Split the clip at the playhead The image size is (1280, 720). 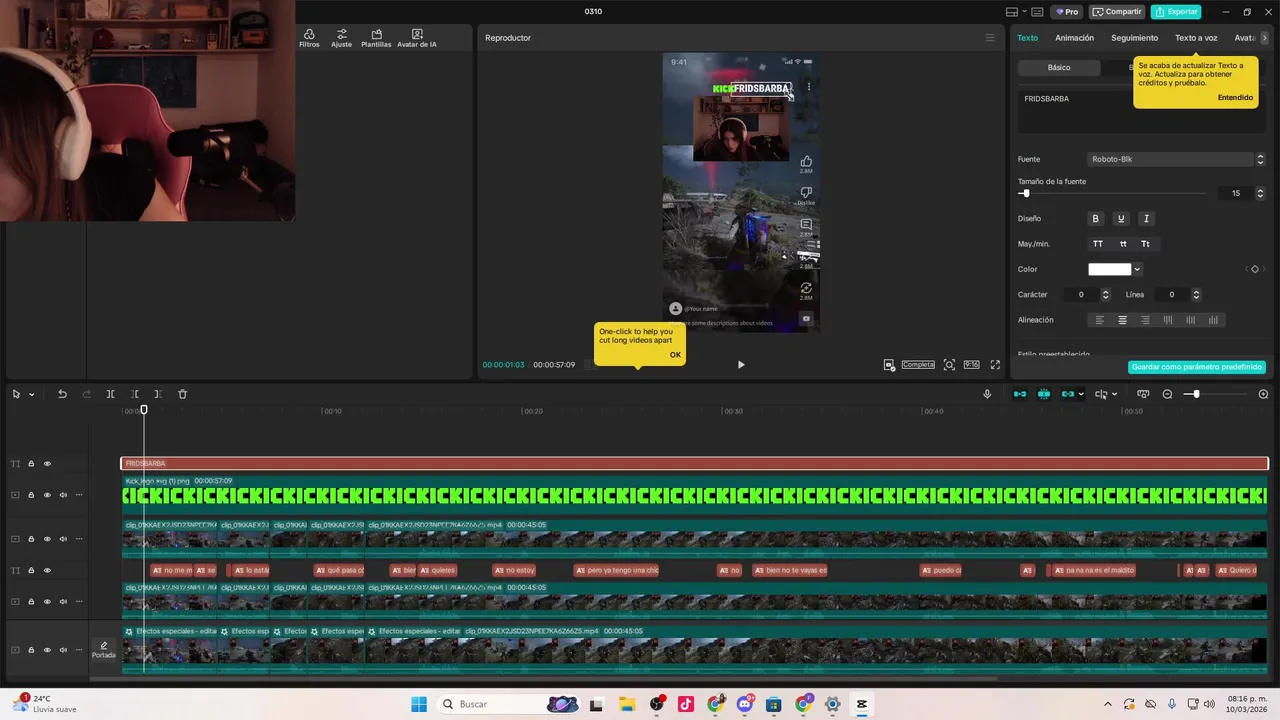coord(110,394)
